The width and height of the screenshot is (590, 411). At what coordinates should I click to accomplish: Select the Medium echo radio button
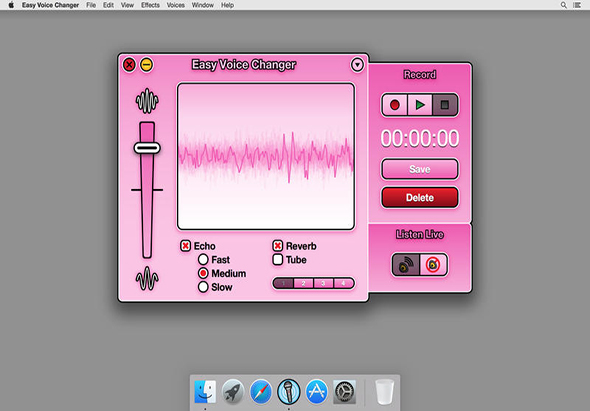point(203,273)
